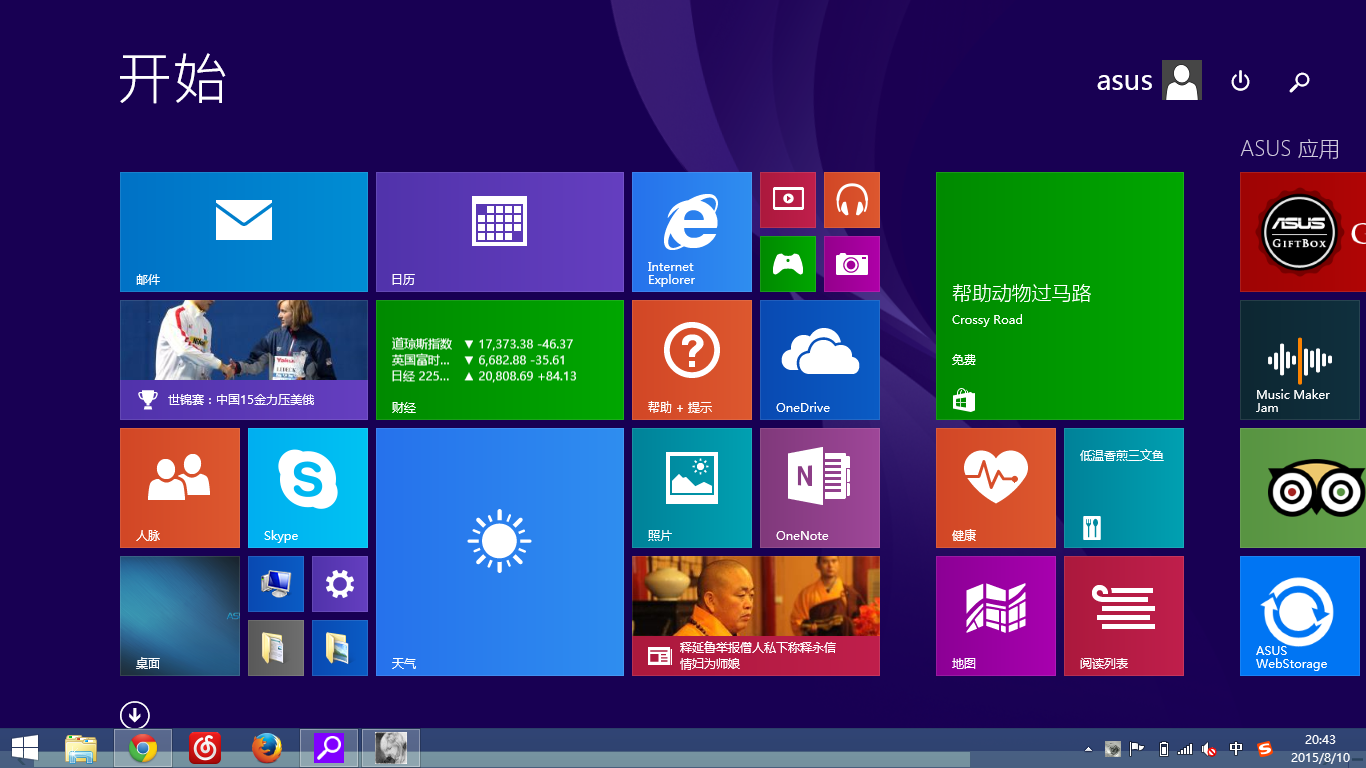Click the ASUS 应用 group heading
Viewport: 1366px width, 768px height.
(x=1290, y=149)
